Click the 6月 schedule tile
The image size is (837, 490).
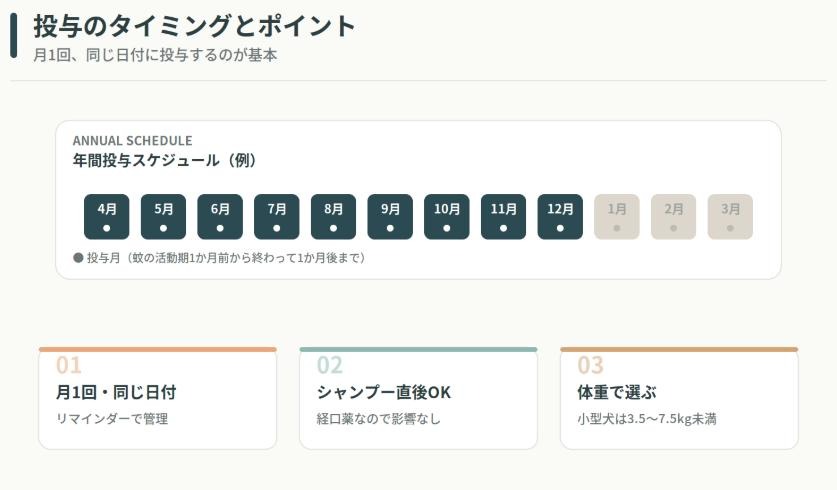(x=220, y=217)
